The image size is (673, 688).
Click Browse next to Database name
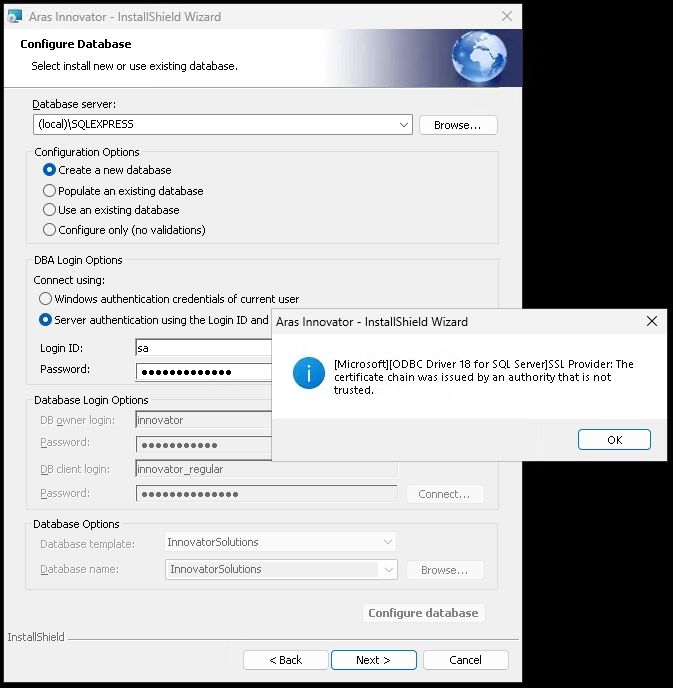[445, 570]
